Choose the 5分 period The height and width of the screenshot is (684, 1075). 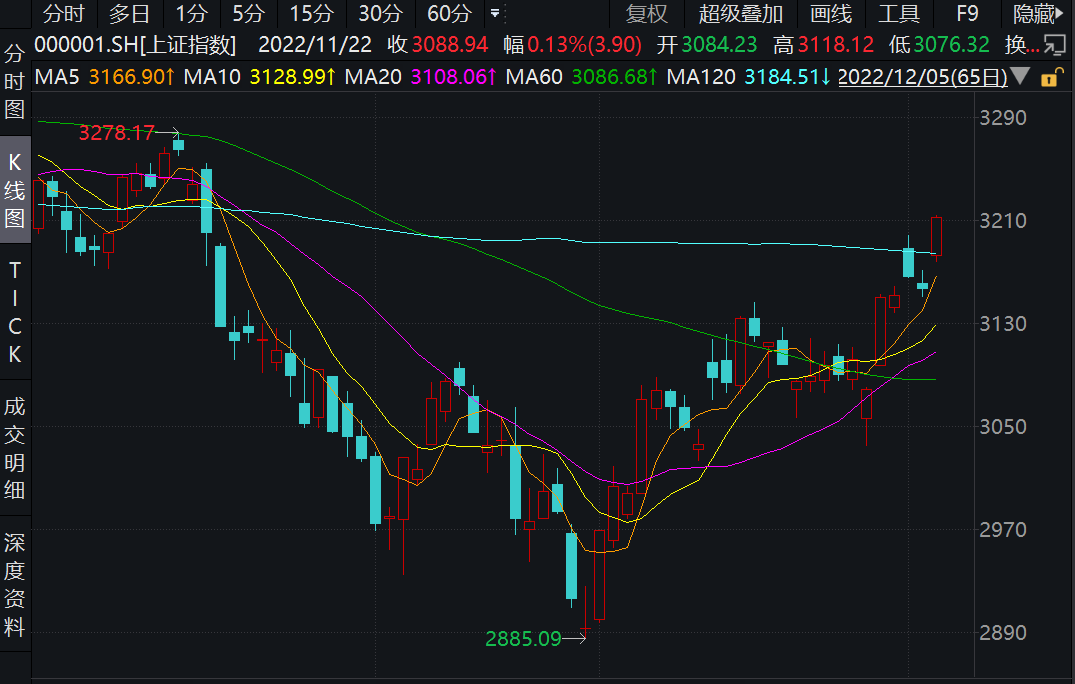point(248,14)
